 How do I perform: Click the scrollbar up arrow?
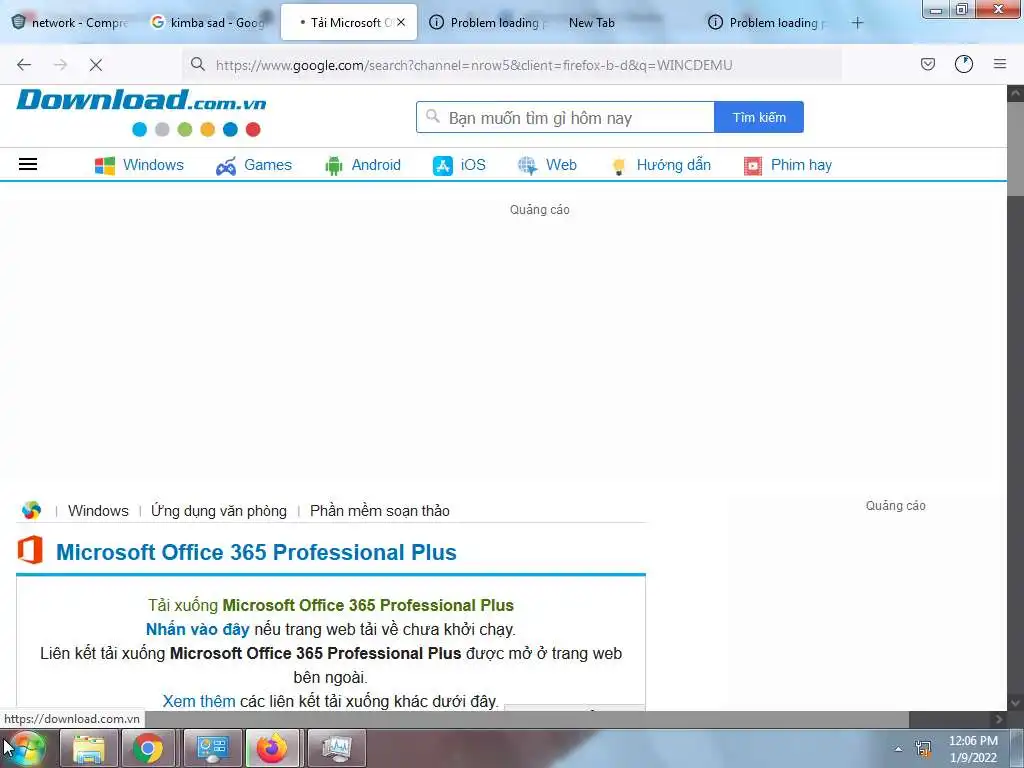click(x=1015, y=93)
